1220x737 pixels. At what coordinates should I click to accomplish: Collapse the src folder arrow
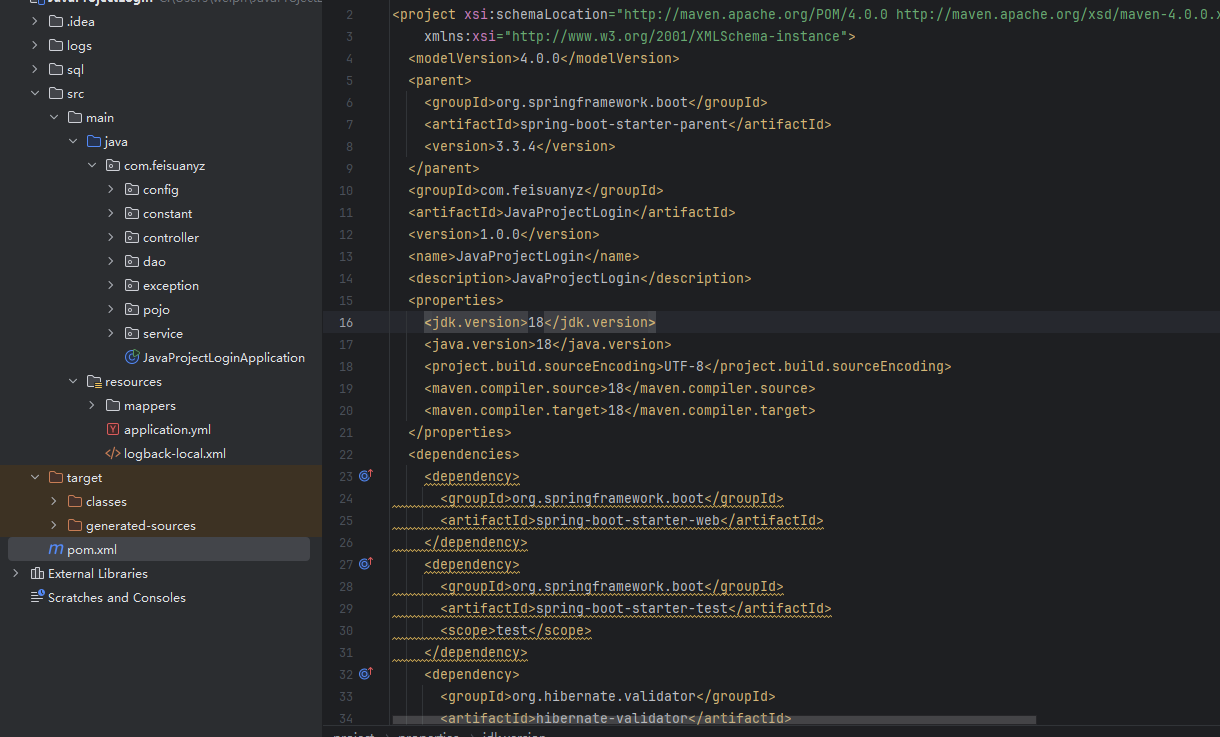35,93
